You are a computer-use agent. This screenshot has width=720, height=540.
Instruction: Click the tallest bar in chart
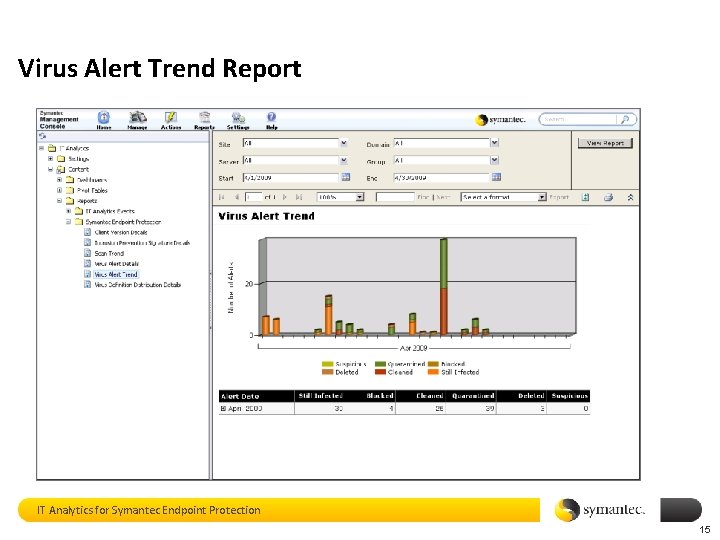[444, 286]
